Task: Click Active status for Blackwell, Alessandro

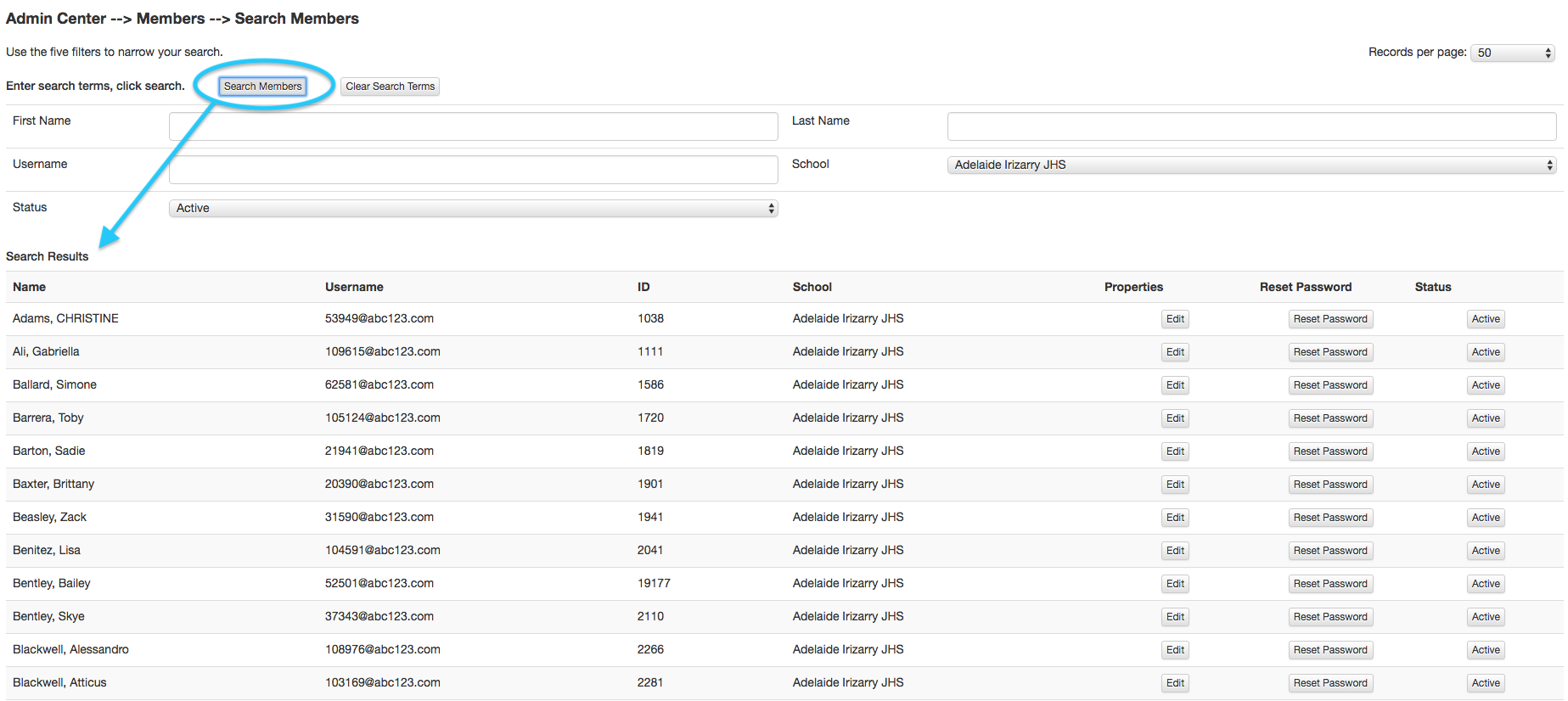Action: [x=1486, y=650]
